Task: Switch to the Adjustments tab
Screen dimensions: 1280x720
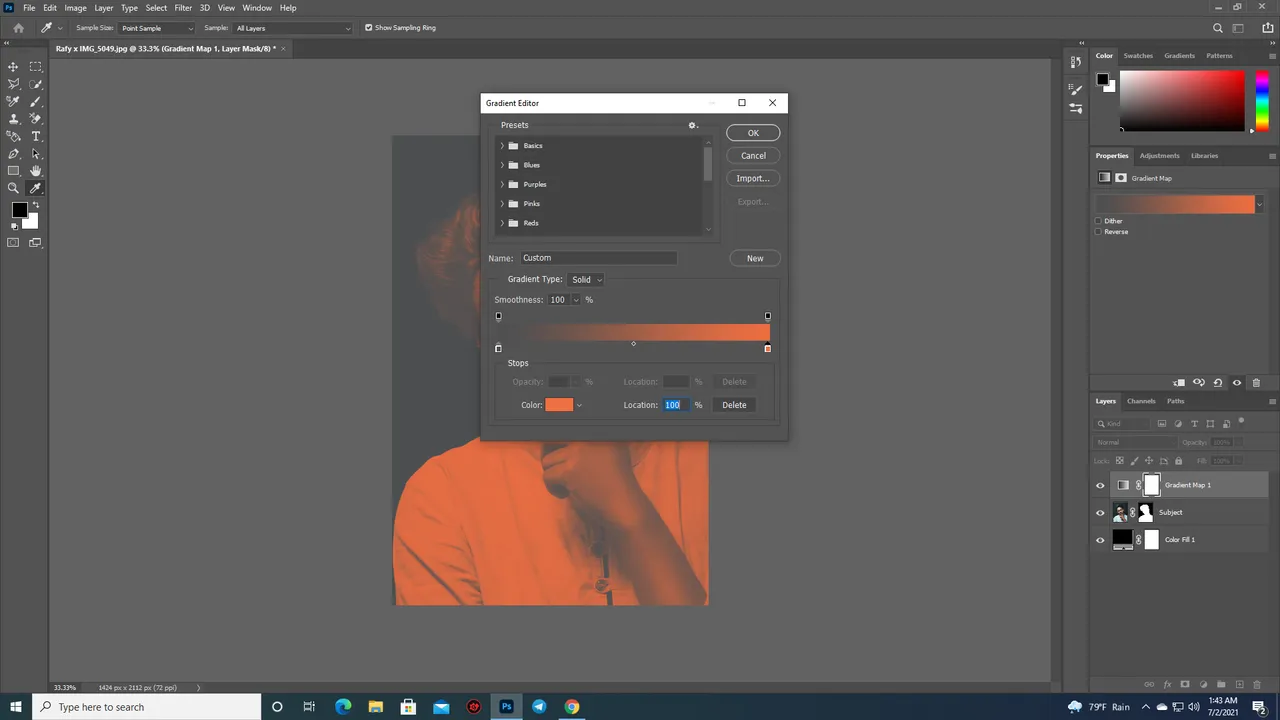Action: (1159, 156)
